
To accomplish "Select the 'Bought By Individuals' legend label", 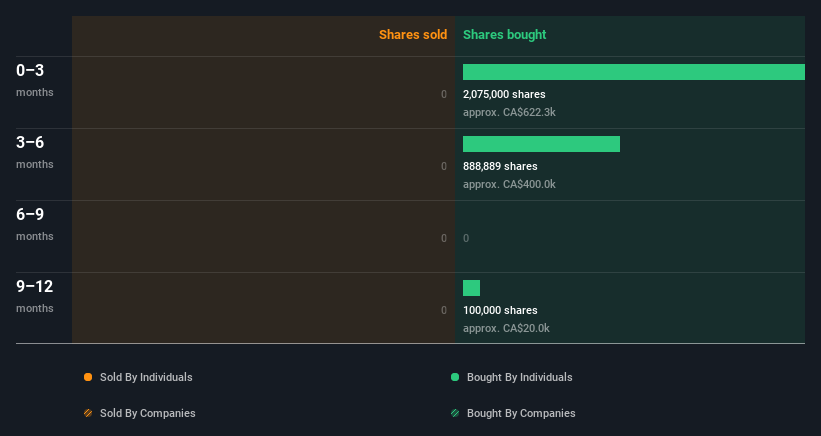I will tap(519, 377).
